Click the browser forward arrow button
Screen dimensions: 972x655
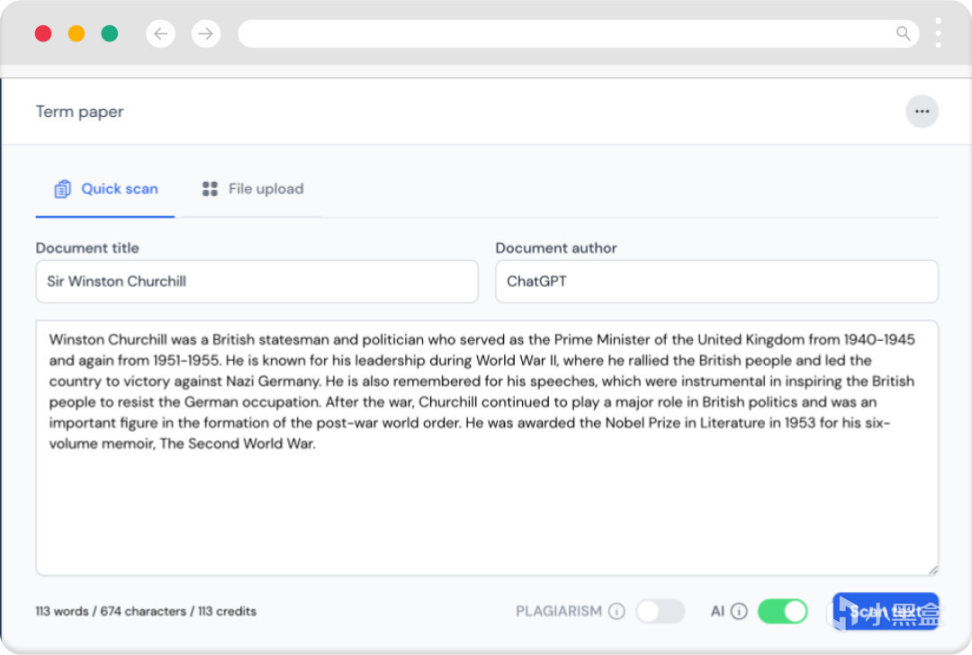[x=205, y=34]
